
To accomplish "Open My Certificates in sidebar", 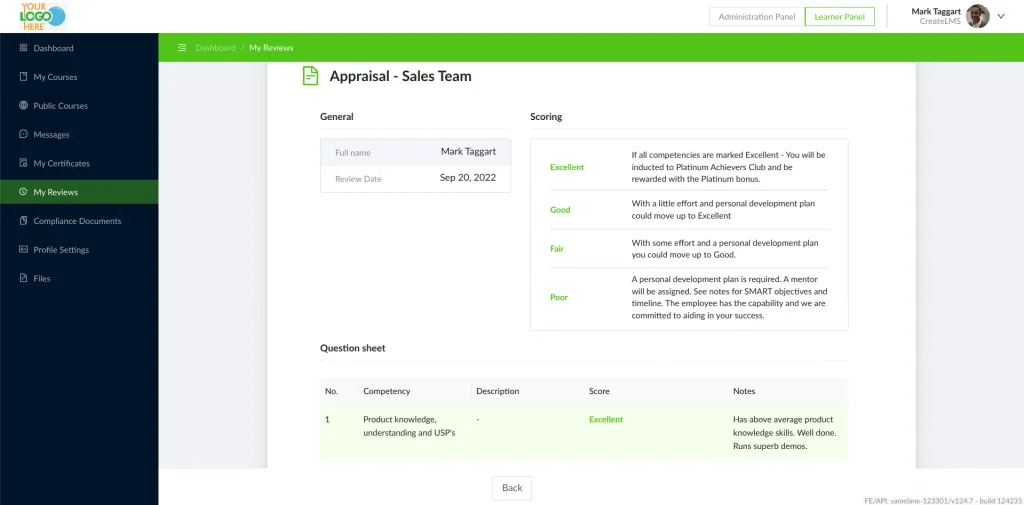I will 79,163.
